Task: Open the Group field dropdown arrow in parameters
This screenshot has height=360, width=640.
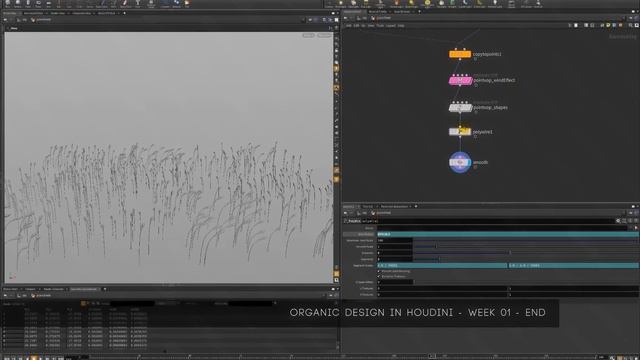Action: tap(631, 228)
